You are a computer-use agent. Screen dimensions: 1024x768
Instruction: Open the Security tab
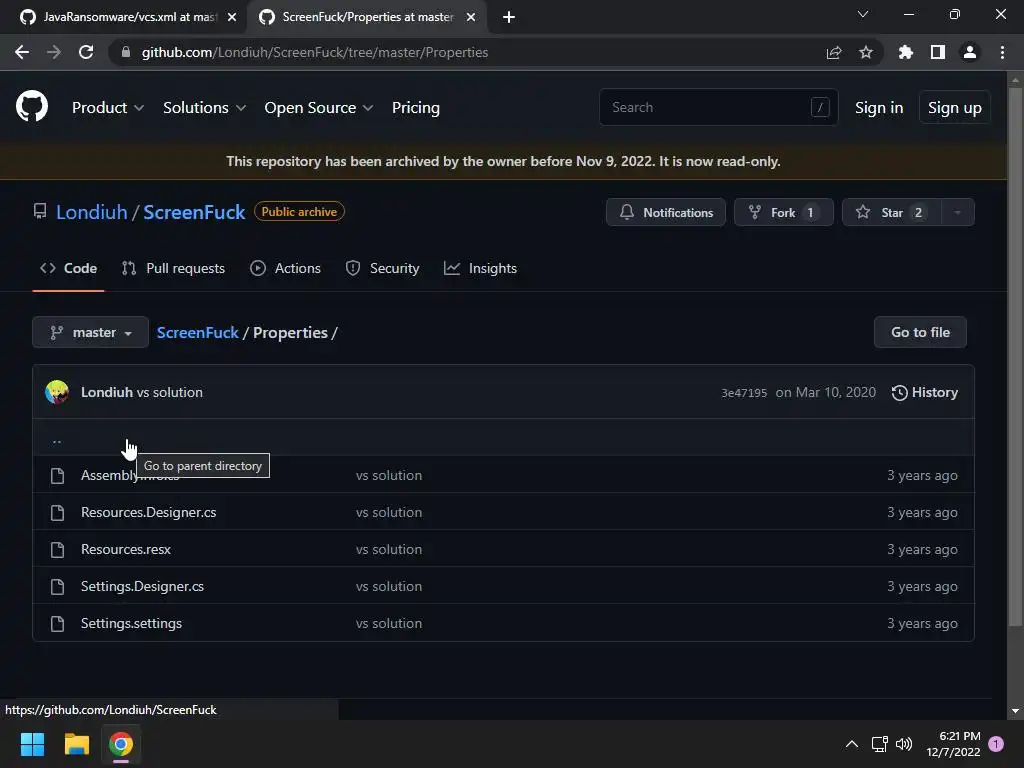pyautogui.click(x=382, y=268)
